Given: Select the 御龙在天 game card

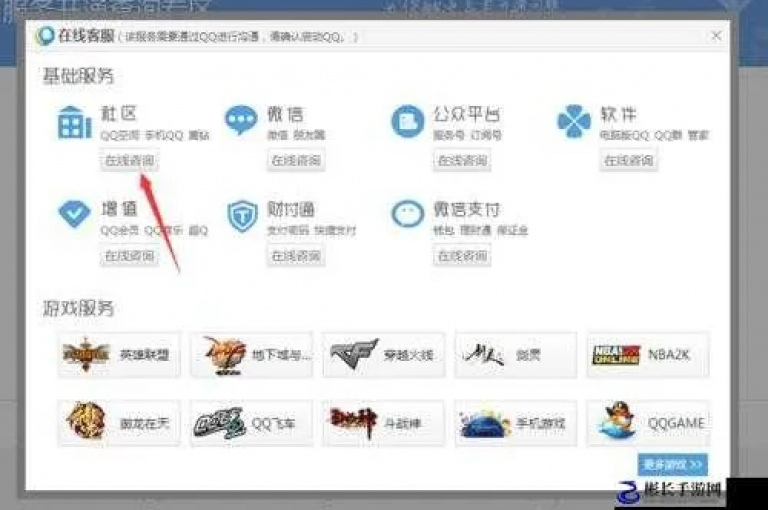Looking at the screenshot, I should pyautogui.click(x=119, y=423).
